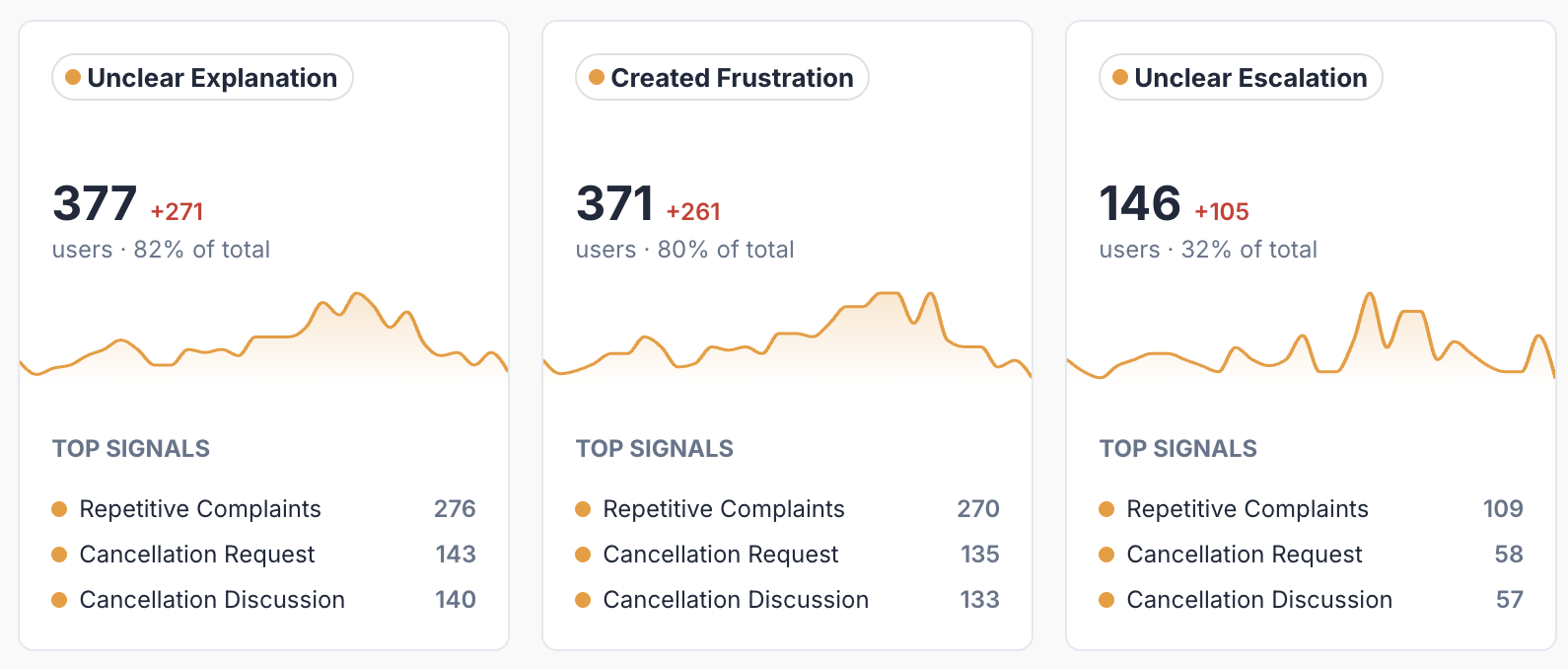
Task: Click orange dot in Created Frustration tag
Action: click(597, 77)
